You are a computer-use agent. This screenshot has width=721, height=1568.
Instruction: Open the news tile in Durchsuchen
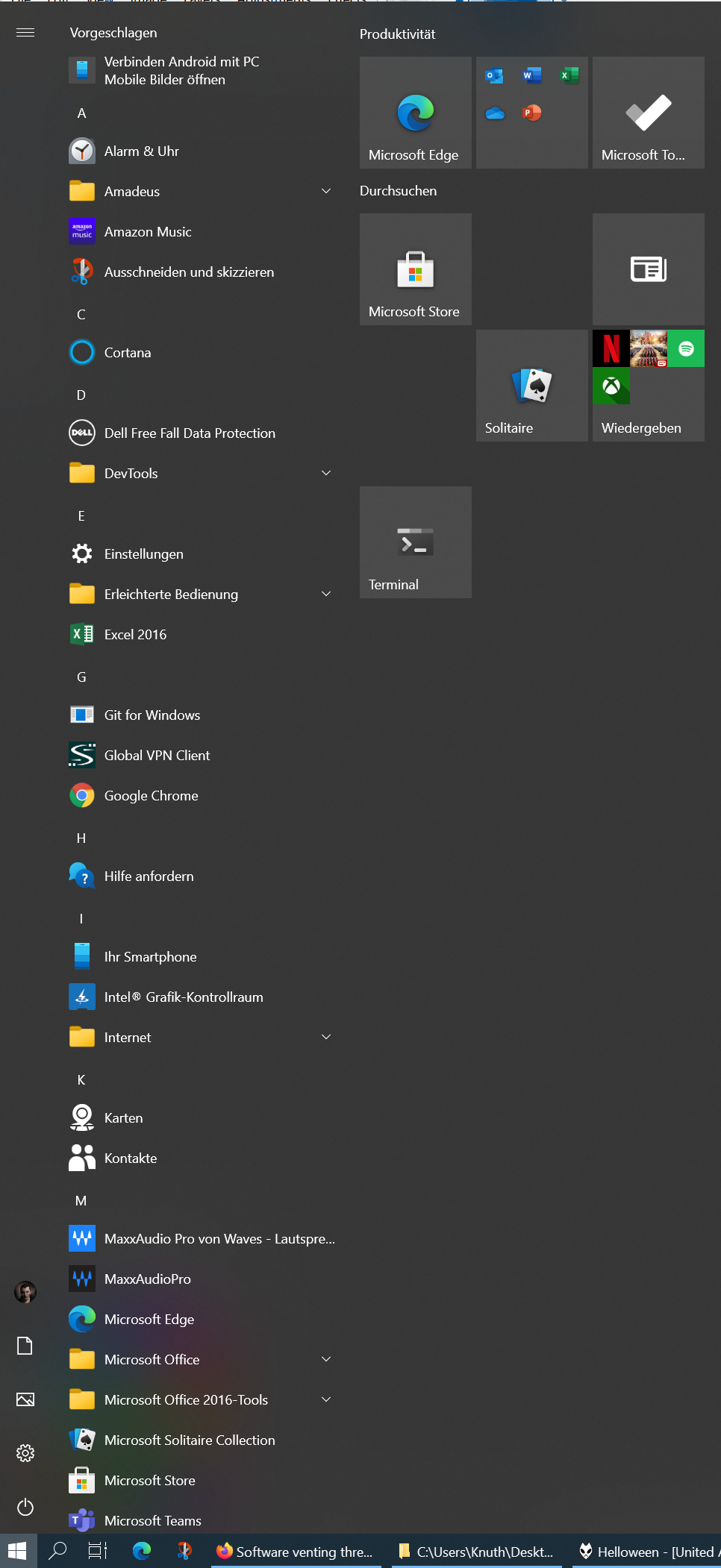click(x=649, y=269)
